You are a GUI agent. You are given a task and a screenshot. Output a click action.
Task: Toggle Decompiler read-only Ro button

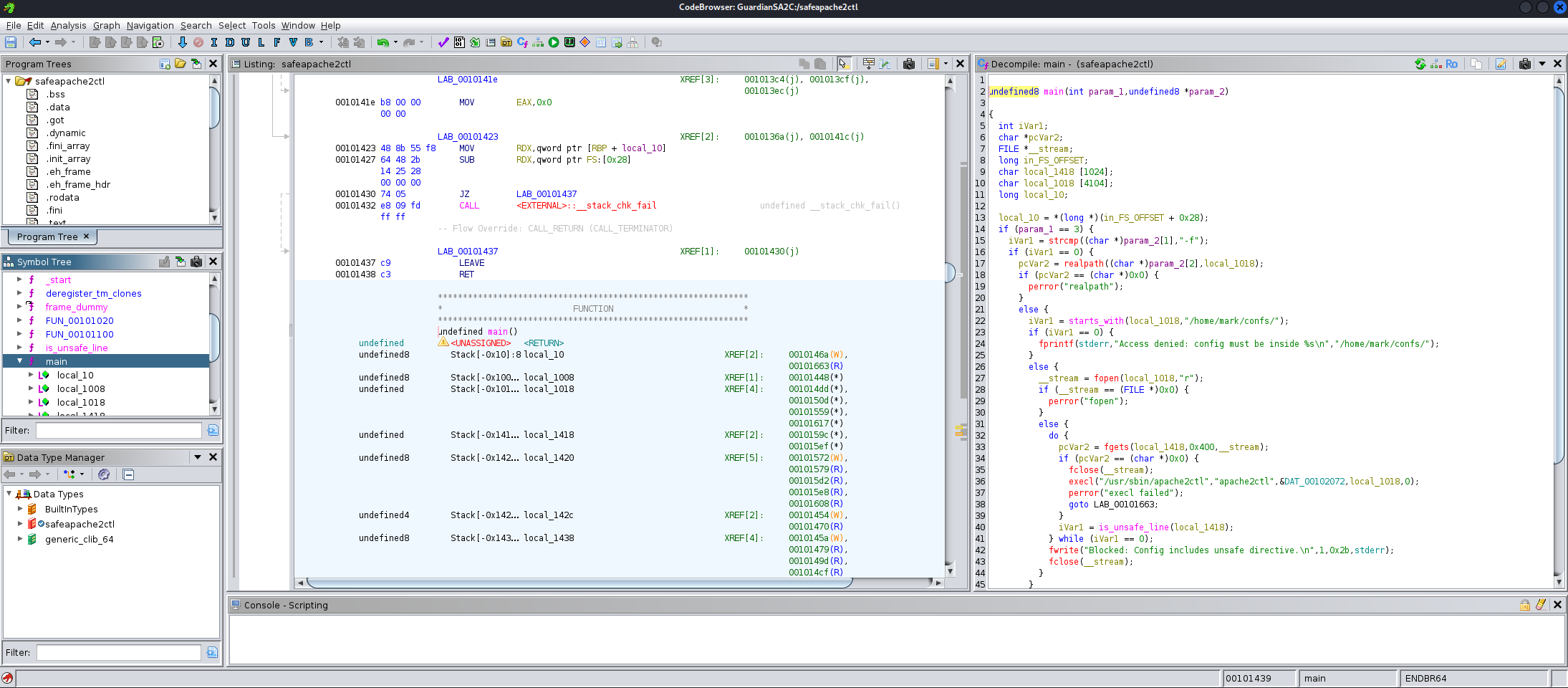1451,64
